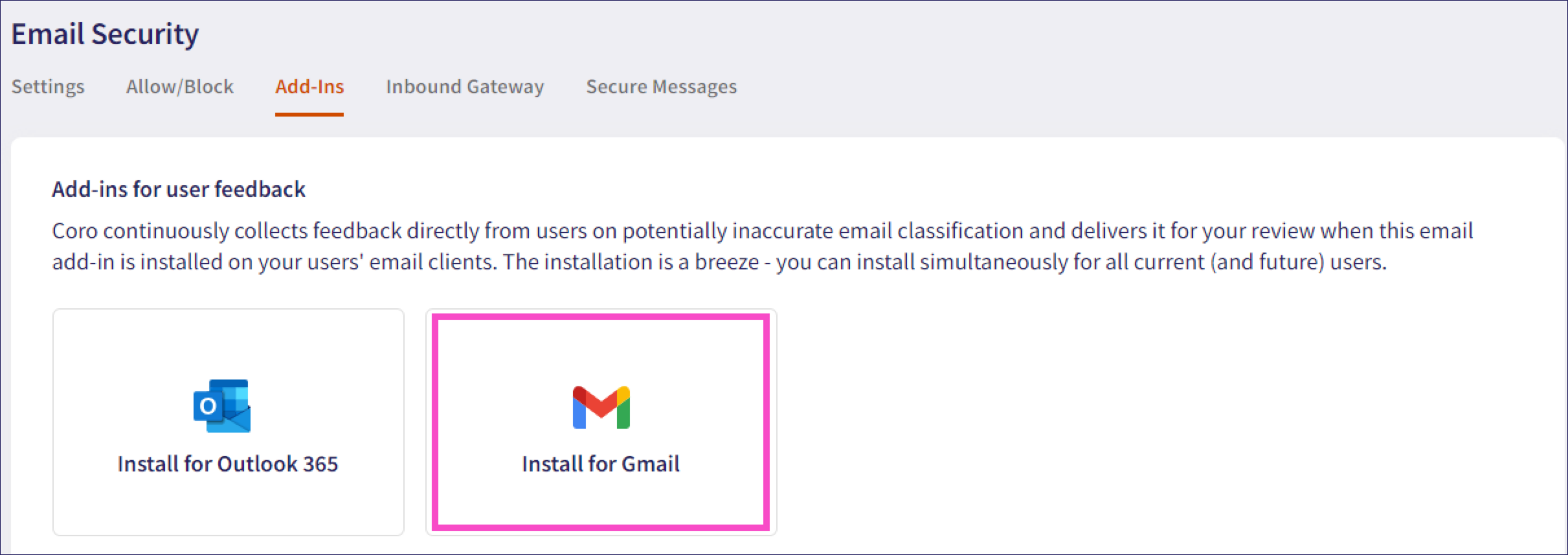The height and width of the screenshot is (555, 1568).
Task: Switch to the Inbound Gateway tab
Action: 465,87
